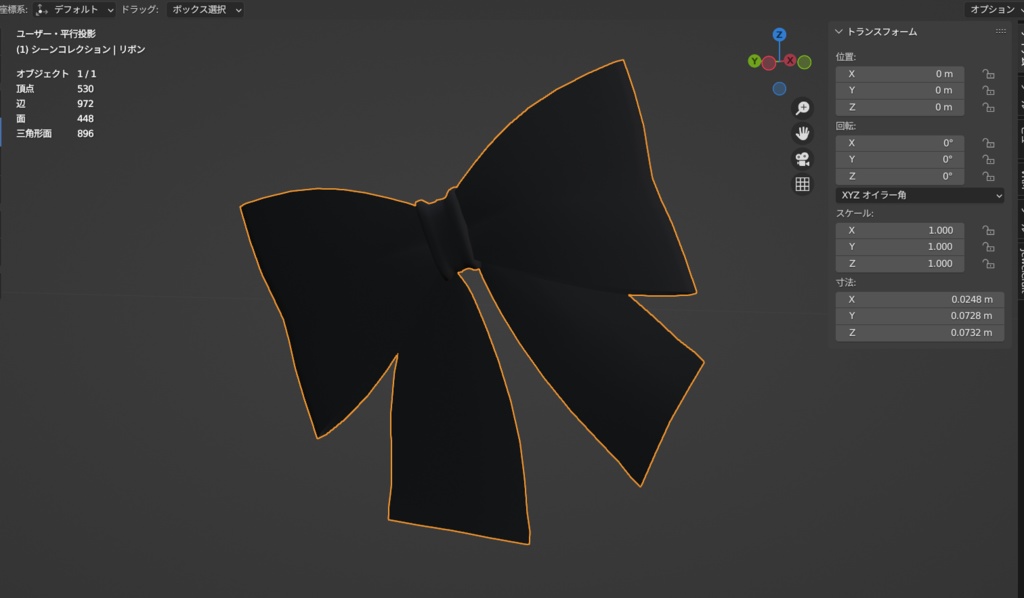Click the 位置 X value field
Viewport: 1024px width, 598px height.
point(900,74)
